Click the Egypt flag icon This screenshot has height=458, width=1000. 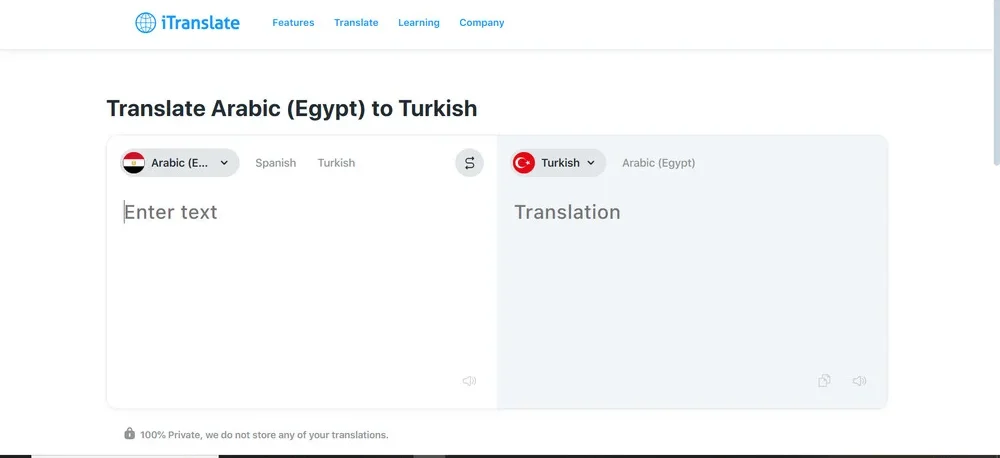[134, 163]
